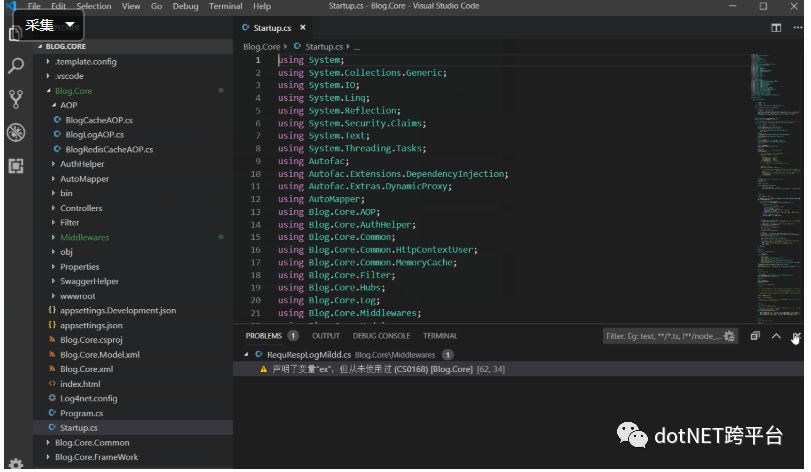
Task: Click the C# file icon beside BlogCacheAOP.cs
Action: [x=57, y=120]
